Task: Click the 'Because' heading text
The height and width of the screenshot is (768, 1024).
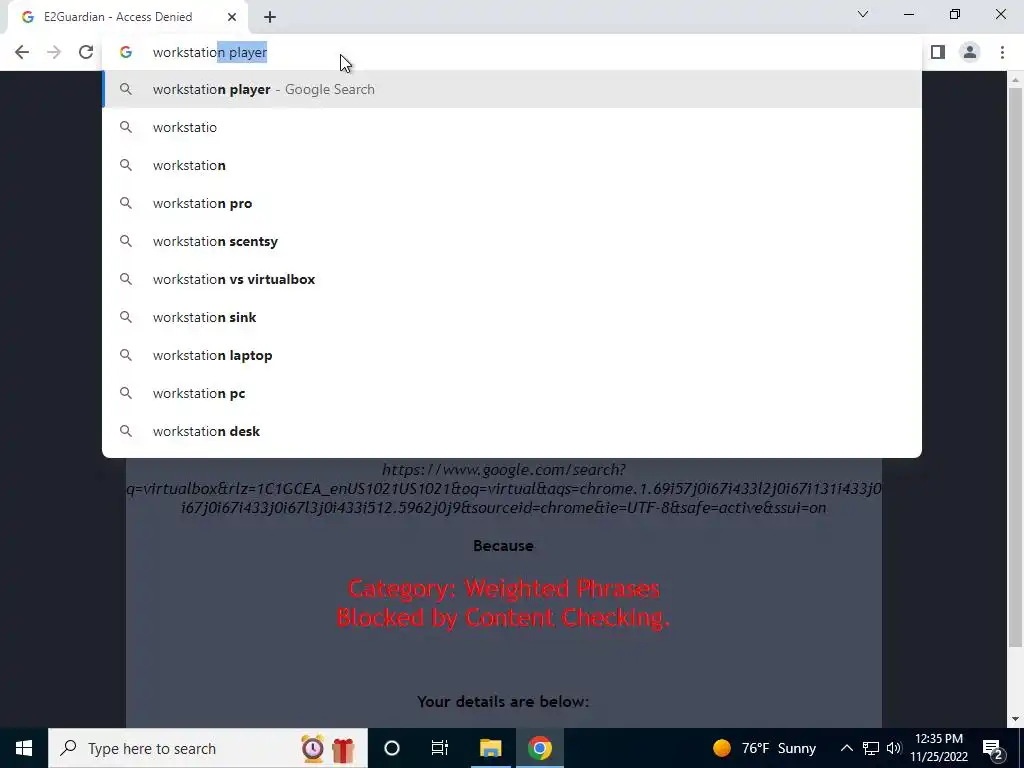Action: click(504, 546)
